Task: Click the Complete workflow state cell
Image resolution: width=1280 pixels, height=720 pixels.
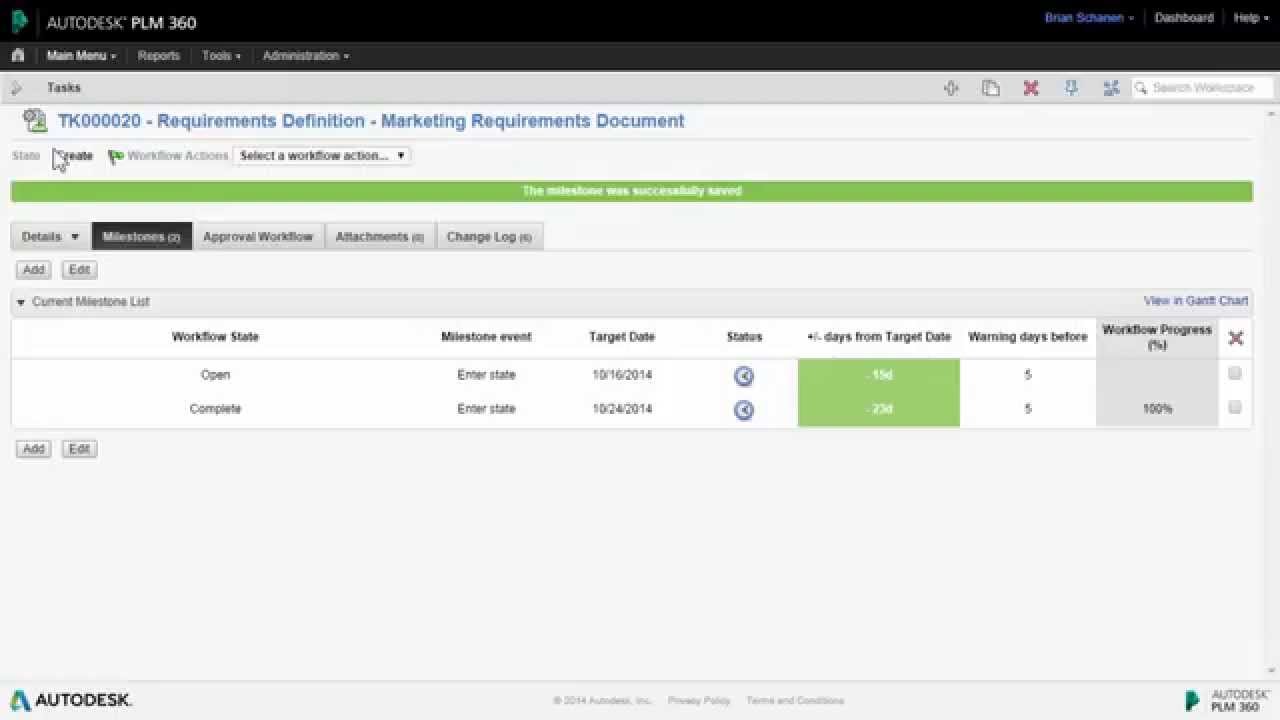Action: pyautogui.click(x=215, y=409)
